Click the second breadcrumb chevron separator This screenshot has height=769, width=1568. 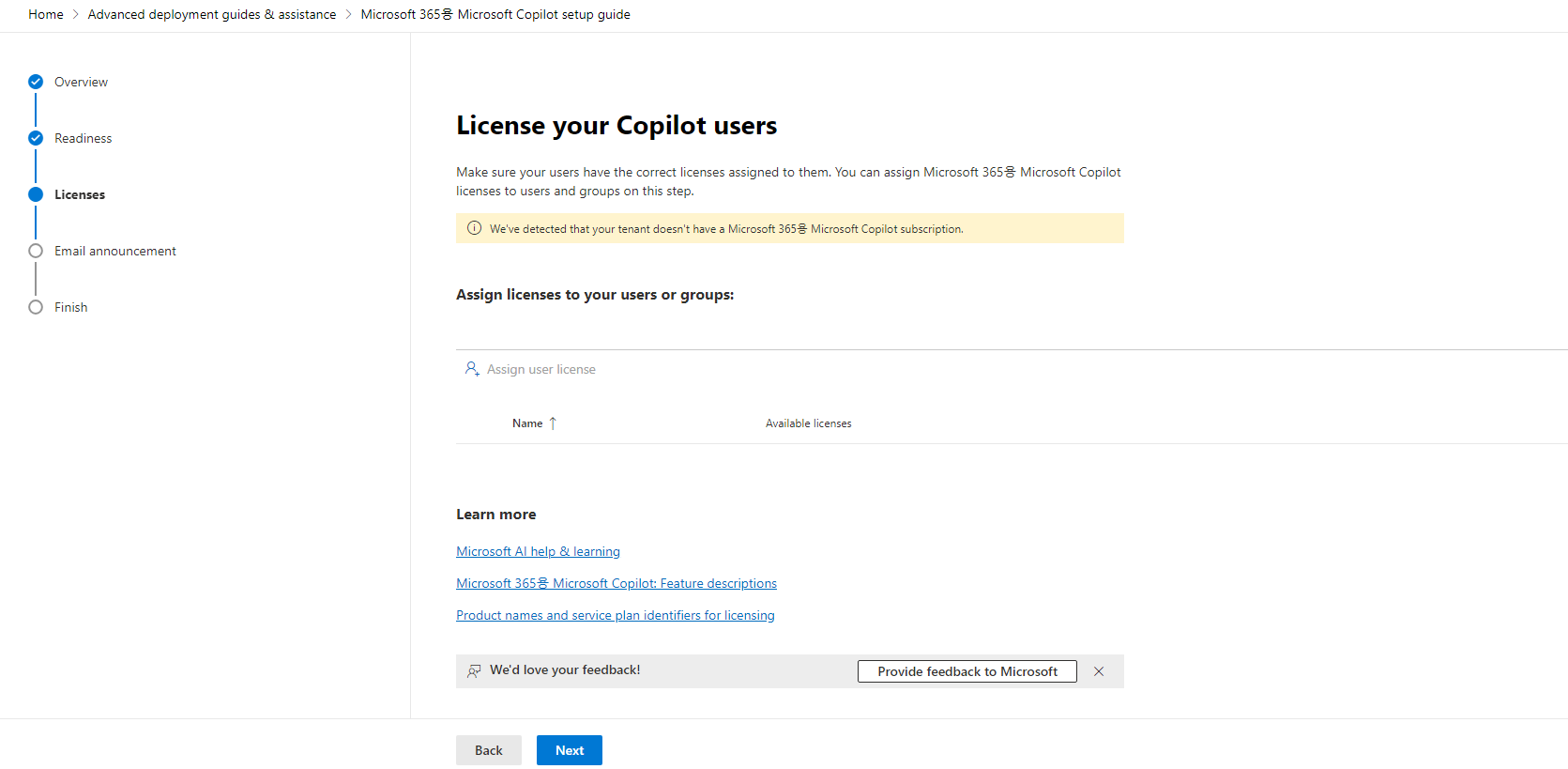349,14
